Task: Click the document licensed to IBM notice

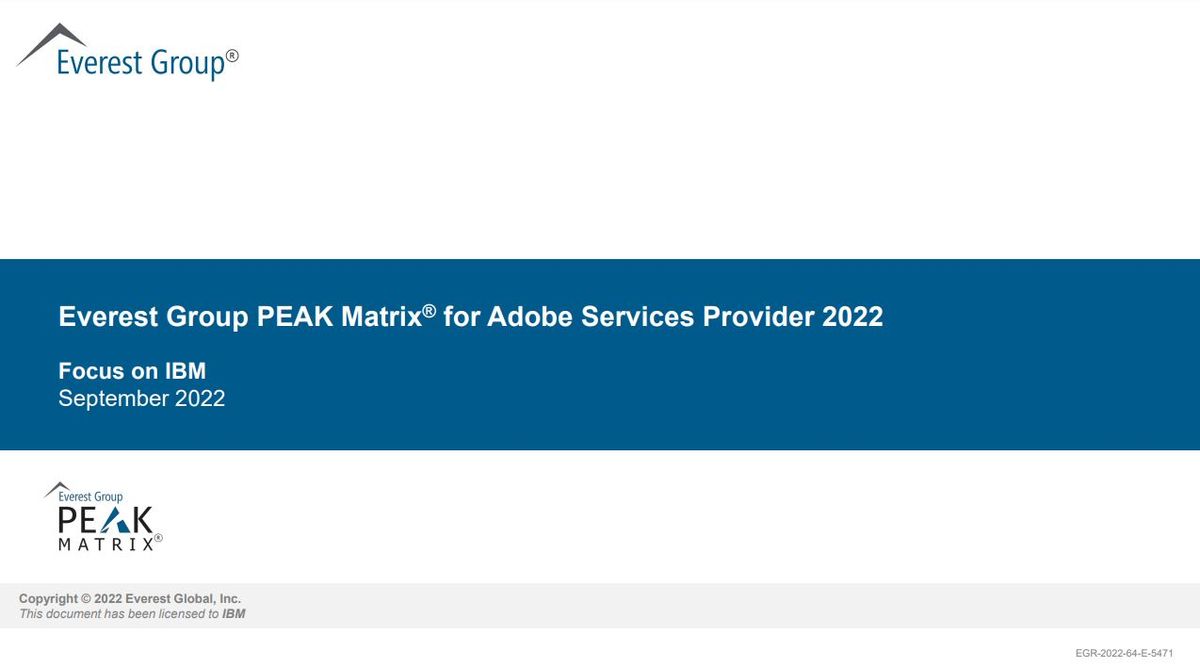Action: [132, 614]
